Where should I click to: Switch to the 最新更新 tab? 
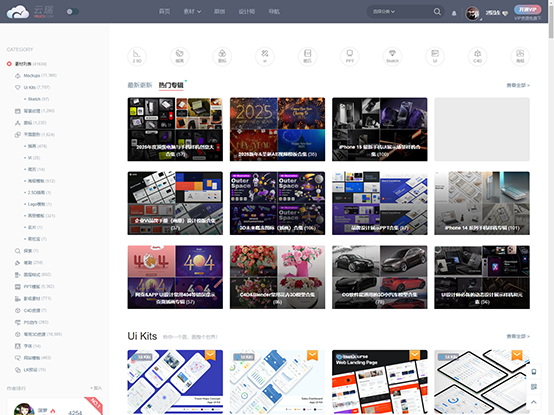click(140, 85)
